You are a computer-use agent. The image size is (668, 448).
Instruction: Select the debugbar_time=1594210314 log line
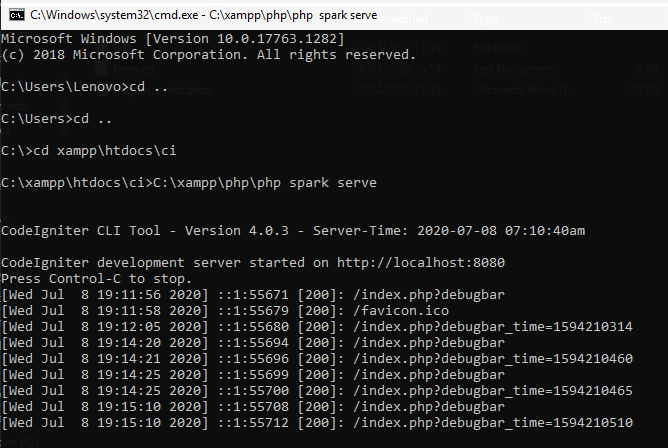[317, 327]
